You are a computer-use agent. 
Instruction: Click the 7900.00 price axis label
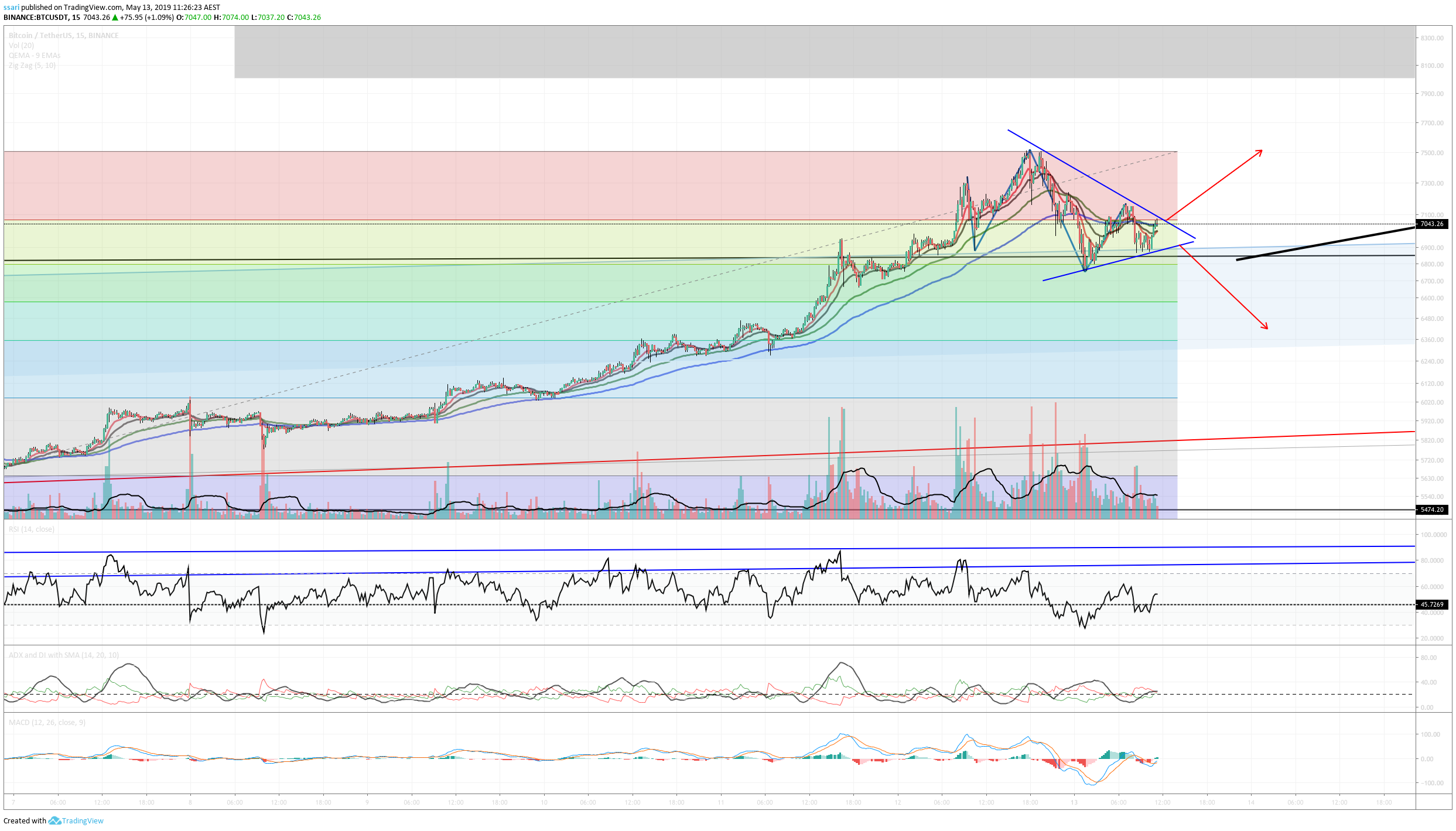click(x=1432, y=94)
